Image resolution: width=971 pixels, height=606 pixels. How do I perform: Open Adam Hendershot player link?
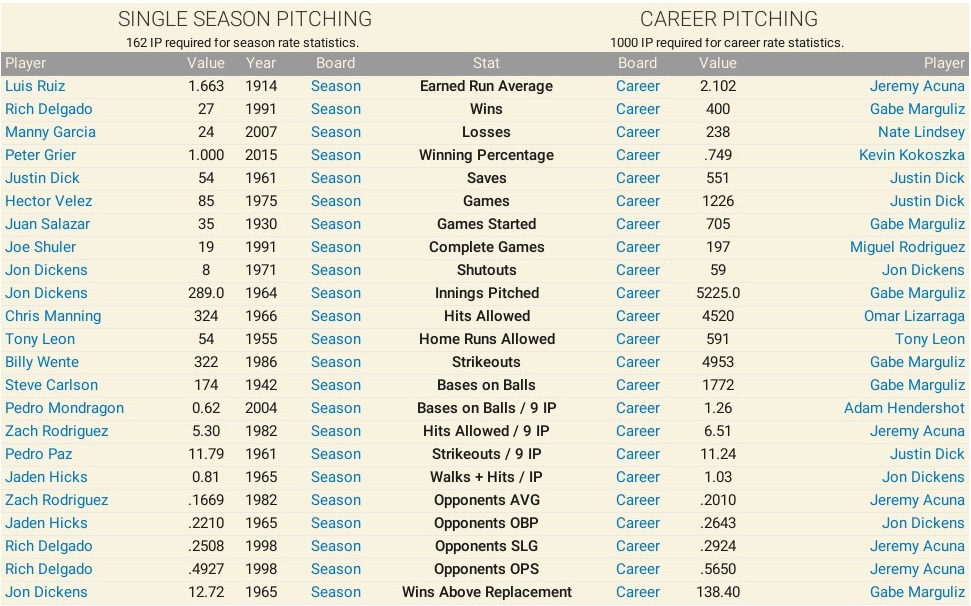pyautogui.click(x=904, y=408)
